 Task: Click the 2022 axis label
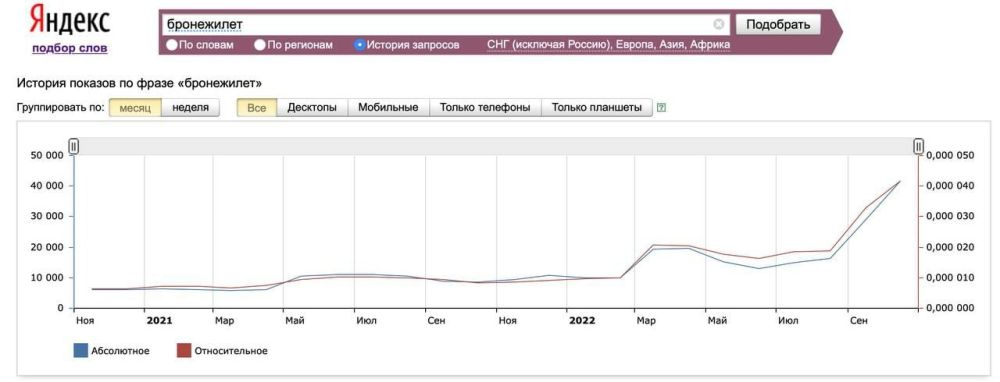(582, 321)
